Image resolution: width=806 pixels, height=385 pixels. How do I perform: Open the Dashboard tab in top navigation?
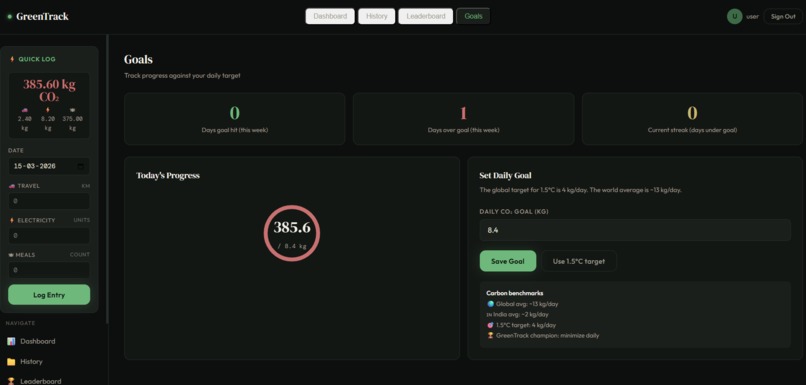(x=330, y=16)
